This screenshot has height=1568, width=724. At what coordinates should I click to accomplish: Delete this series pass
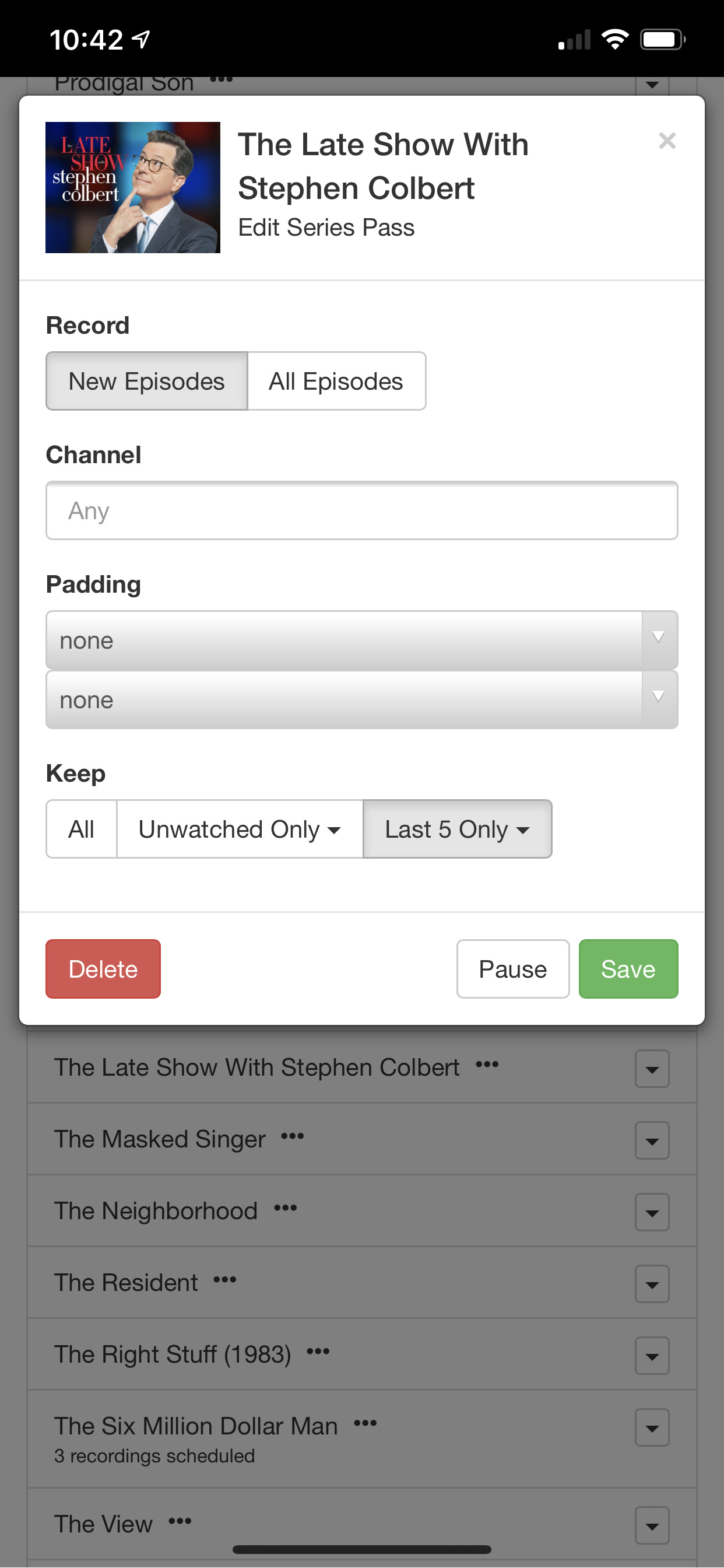point(103,969)
